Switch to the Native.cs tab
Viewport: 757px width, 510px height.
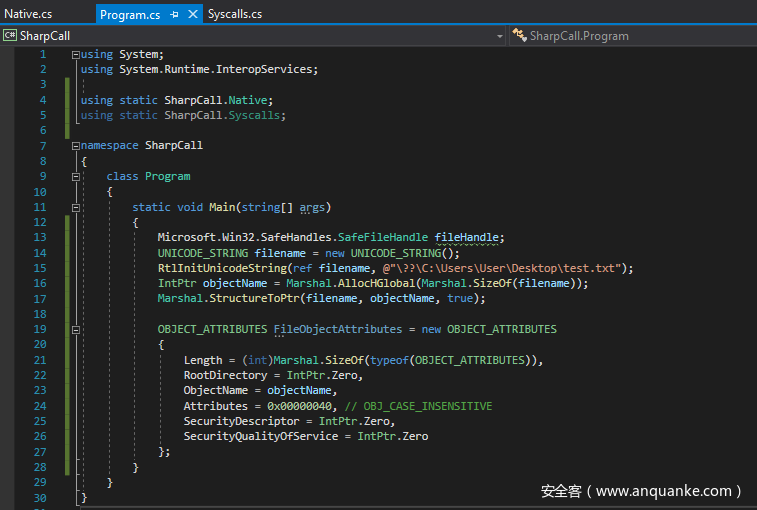coord(28,14)
